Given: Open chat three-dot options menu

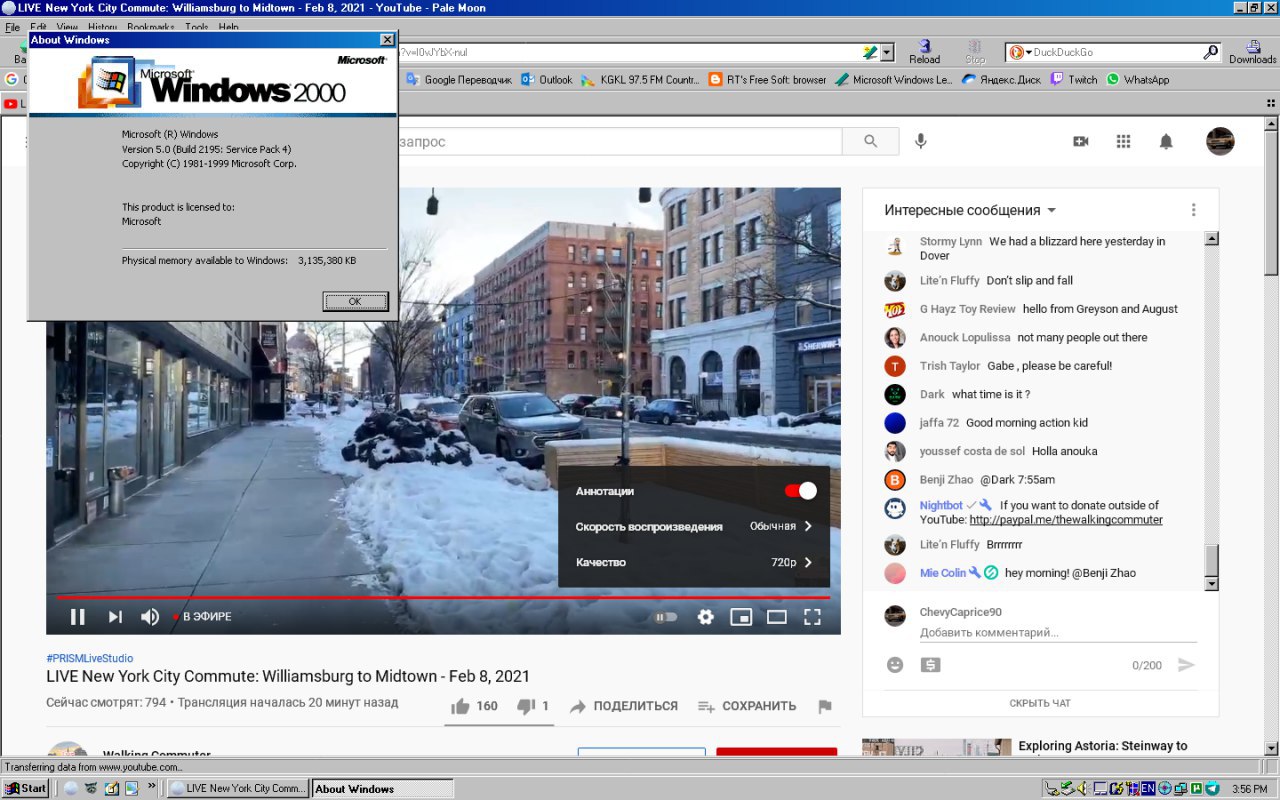Looking at the screenshot, I should coord(1193,210).
